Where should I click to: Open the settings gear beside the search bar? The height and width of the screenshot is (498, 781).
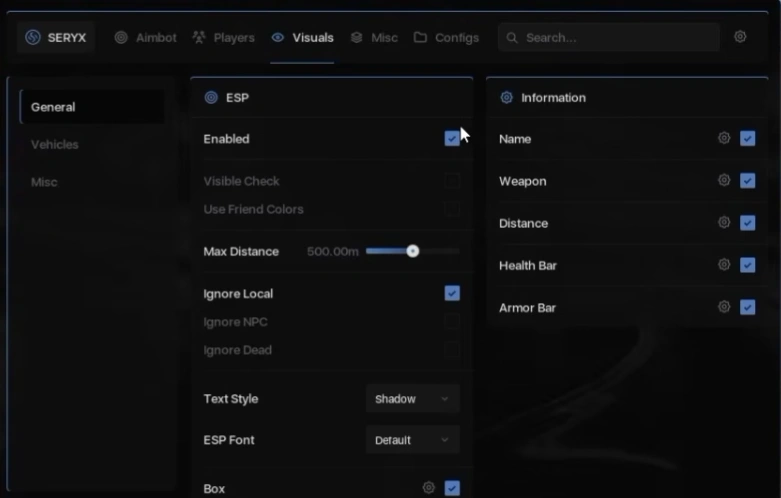pyautogui.click(x=740, y=36)
